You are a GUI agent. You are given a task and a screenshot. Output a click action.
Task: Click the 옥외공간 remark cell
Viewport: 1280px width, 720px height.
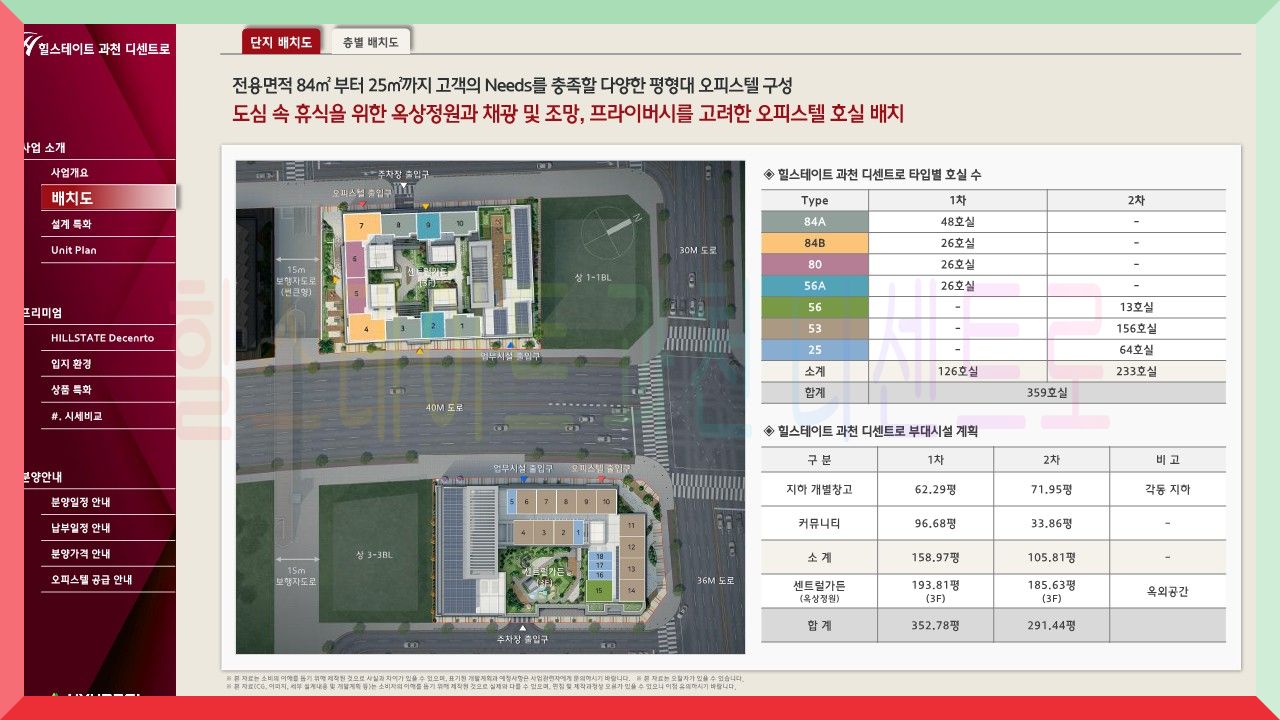click(1167, 591)
